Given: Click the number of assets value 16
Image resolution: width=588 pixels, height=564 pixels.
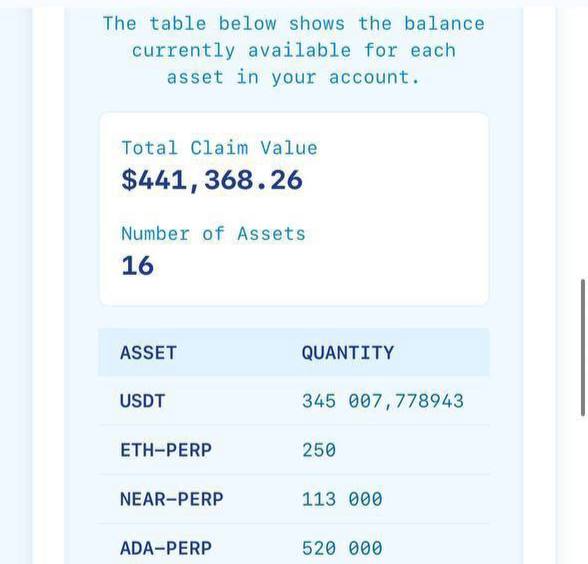Looking at the screenshot, I should click(x=137, y=266).
